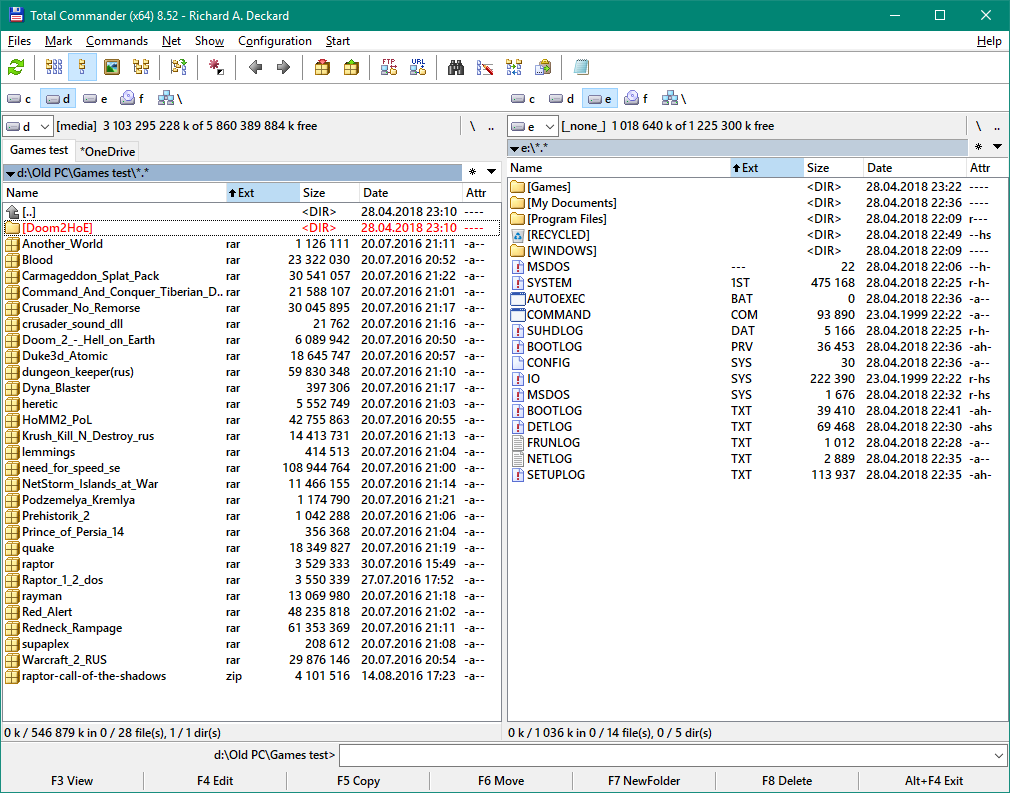Launch Notepad from the toolbar icon

(x=581, y=68)
